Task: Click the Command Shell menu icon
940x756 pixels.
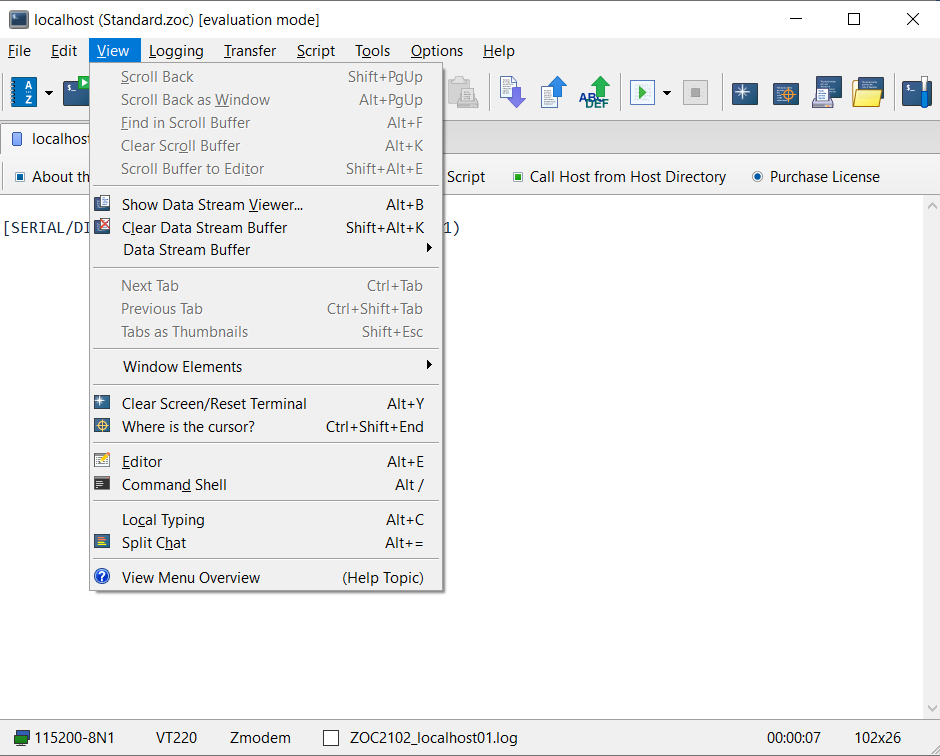Action: [x=103, y=484]
